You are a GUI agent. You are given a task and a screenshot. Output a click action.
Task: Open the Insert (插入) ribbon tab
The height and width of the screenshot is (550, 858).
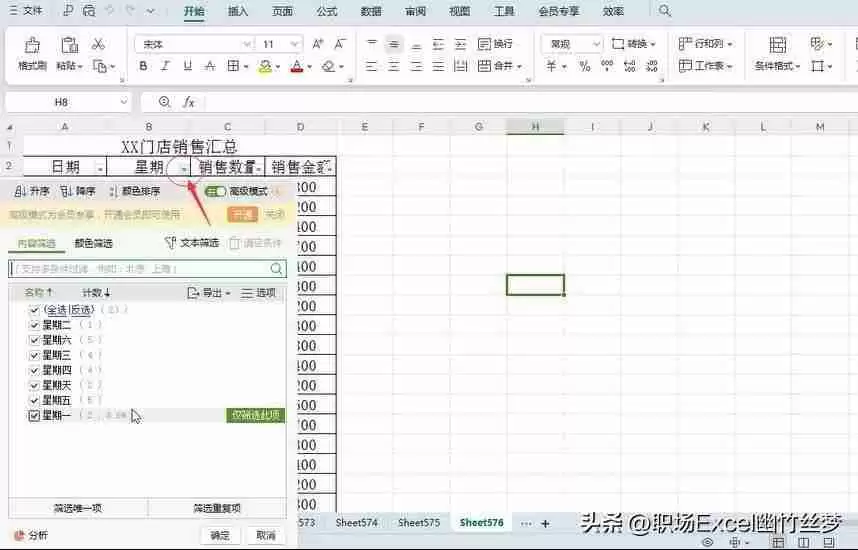pos(237,11)
